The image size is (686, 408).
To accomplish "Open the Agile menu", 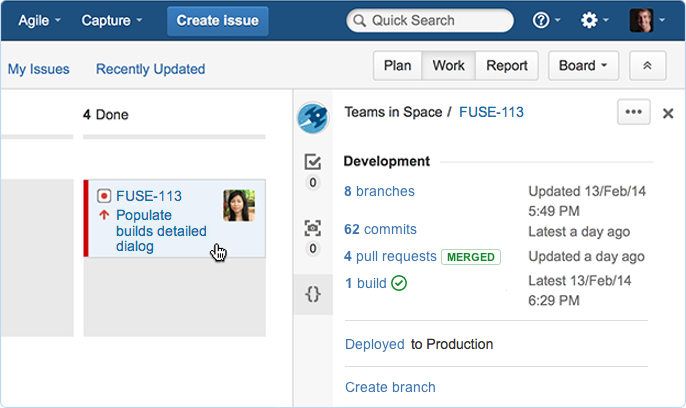I will [x=39, y=21].
